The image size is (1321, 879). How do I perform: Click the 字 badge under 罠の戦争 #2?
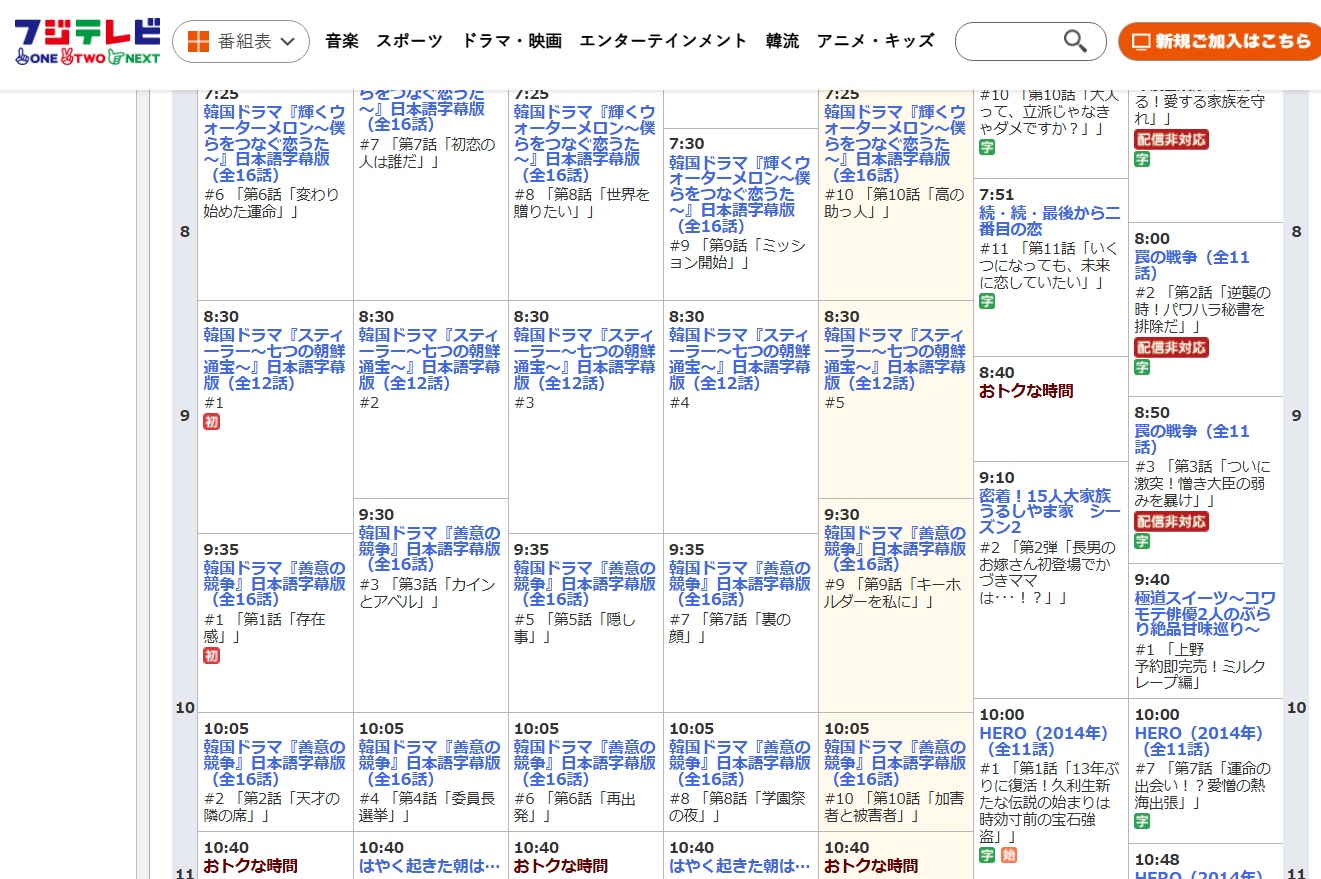point(1142,367)
